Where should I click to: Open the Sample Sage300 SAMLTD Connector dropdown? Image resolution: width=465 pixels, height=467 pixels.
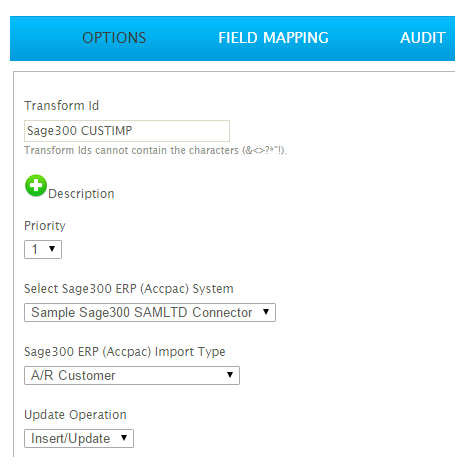(150, 312)
